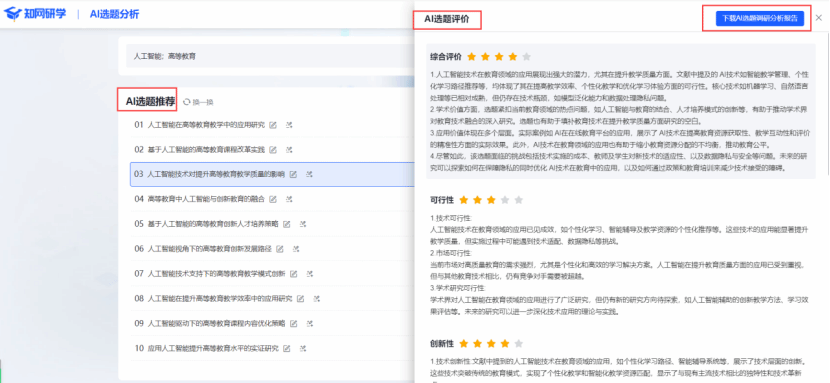This screenshot has height=383, width=830.
Task: Click edit icon for topic 07
Action: coord(294,274)
